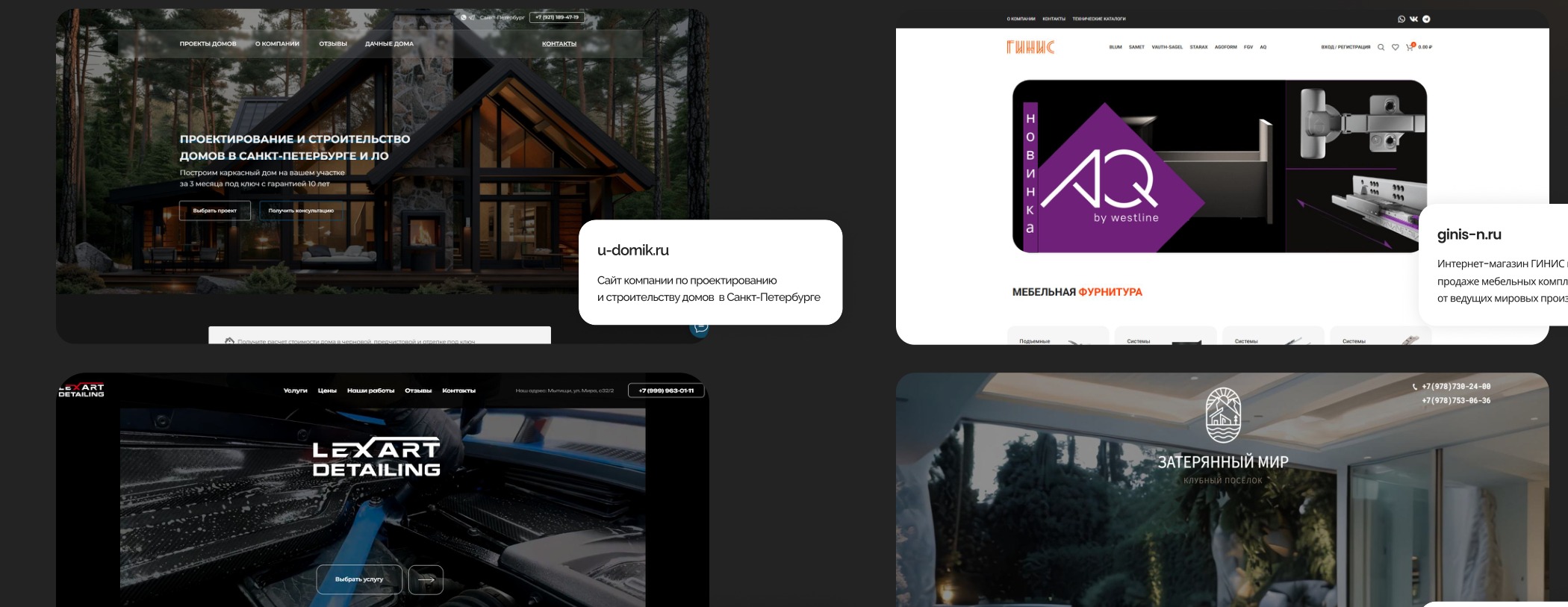Image resolution: width=1568 pixels, height=607 pixels.
Task: Go to Наши работы in Lexart navigation
Action: (370, 390)
